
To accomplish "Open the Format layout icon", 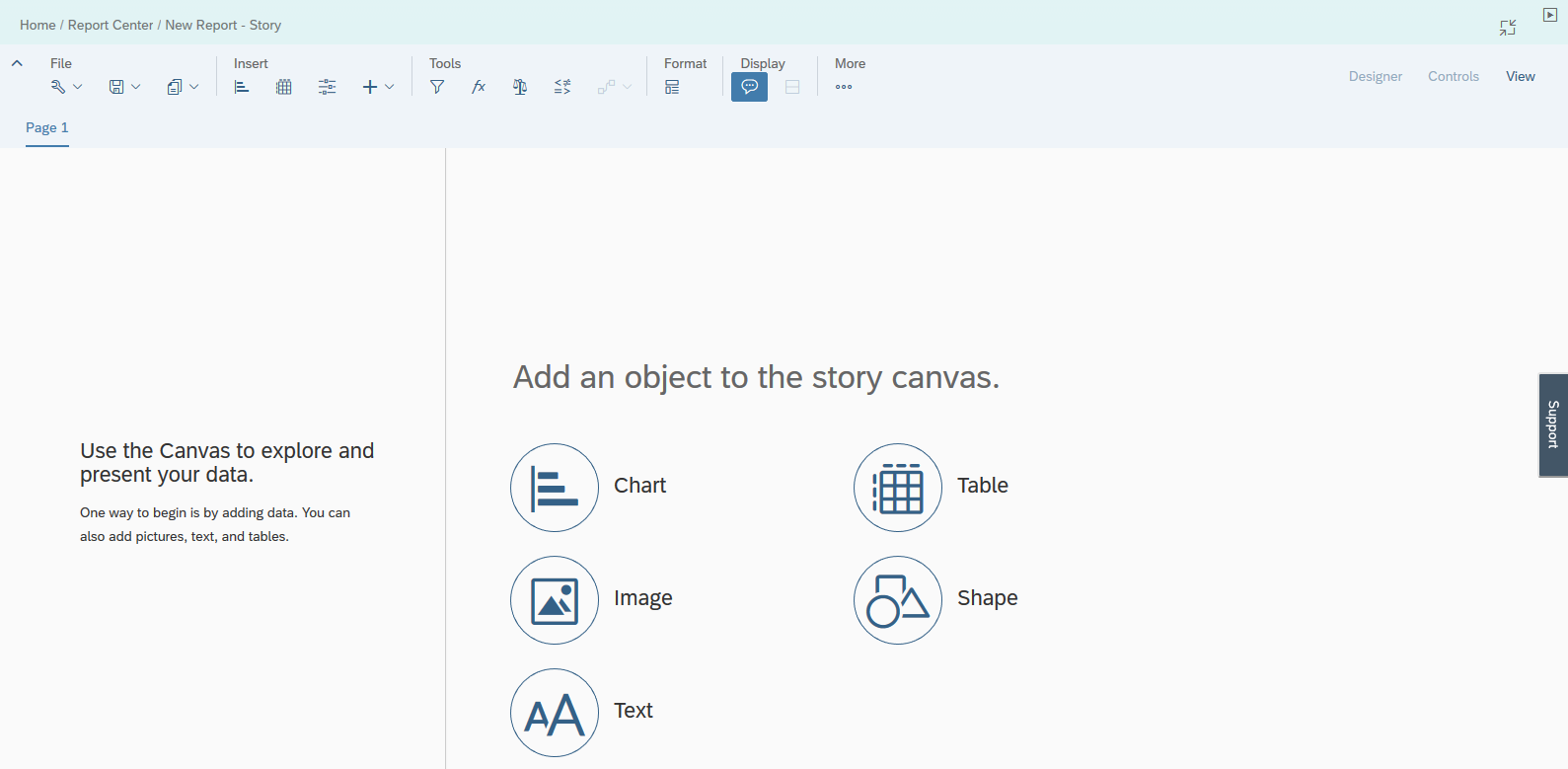I will [672, 87].
